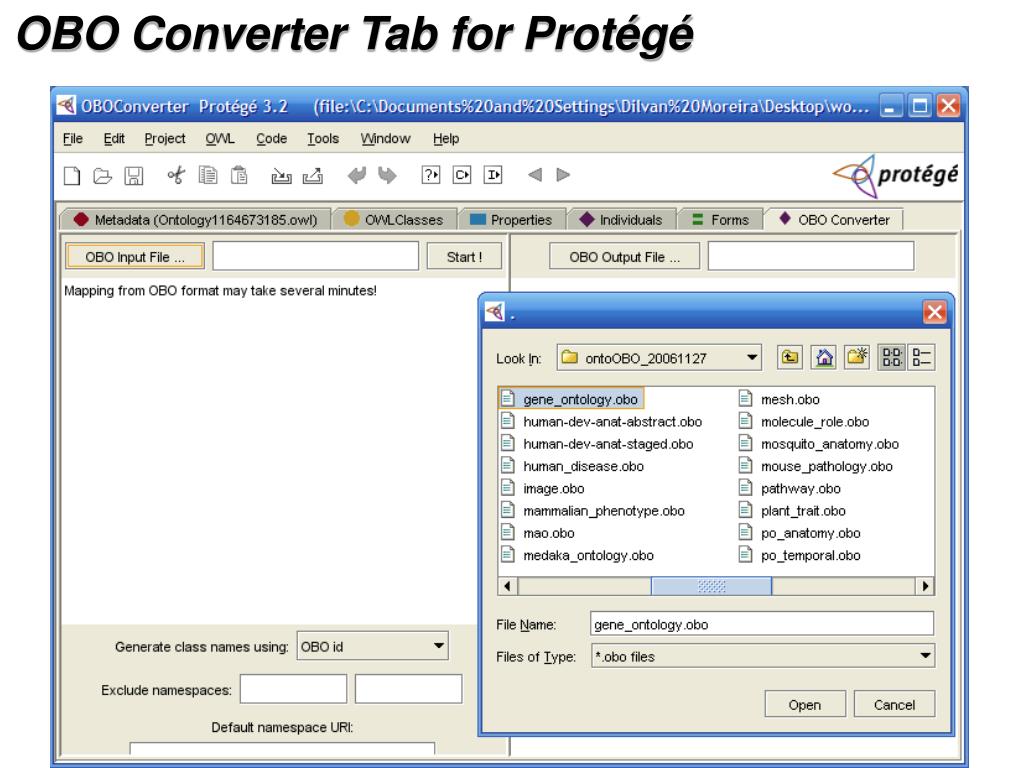This screenshot has width=1024, height=768.
Task: Go up one folder level in dialog
Action: (790, 357)
